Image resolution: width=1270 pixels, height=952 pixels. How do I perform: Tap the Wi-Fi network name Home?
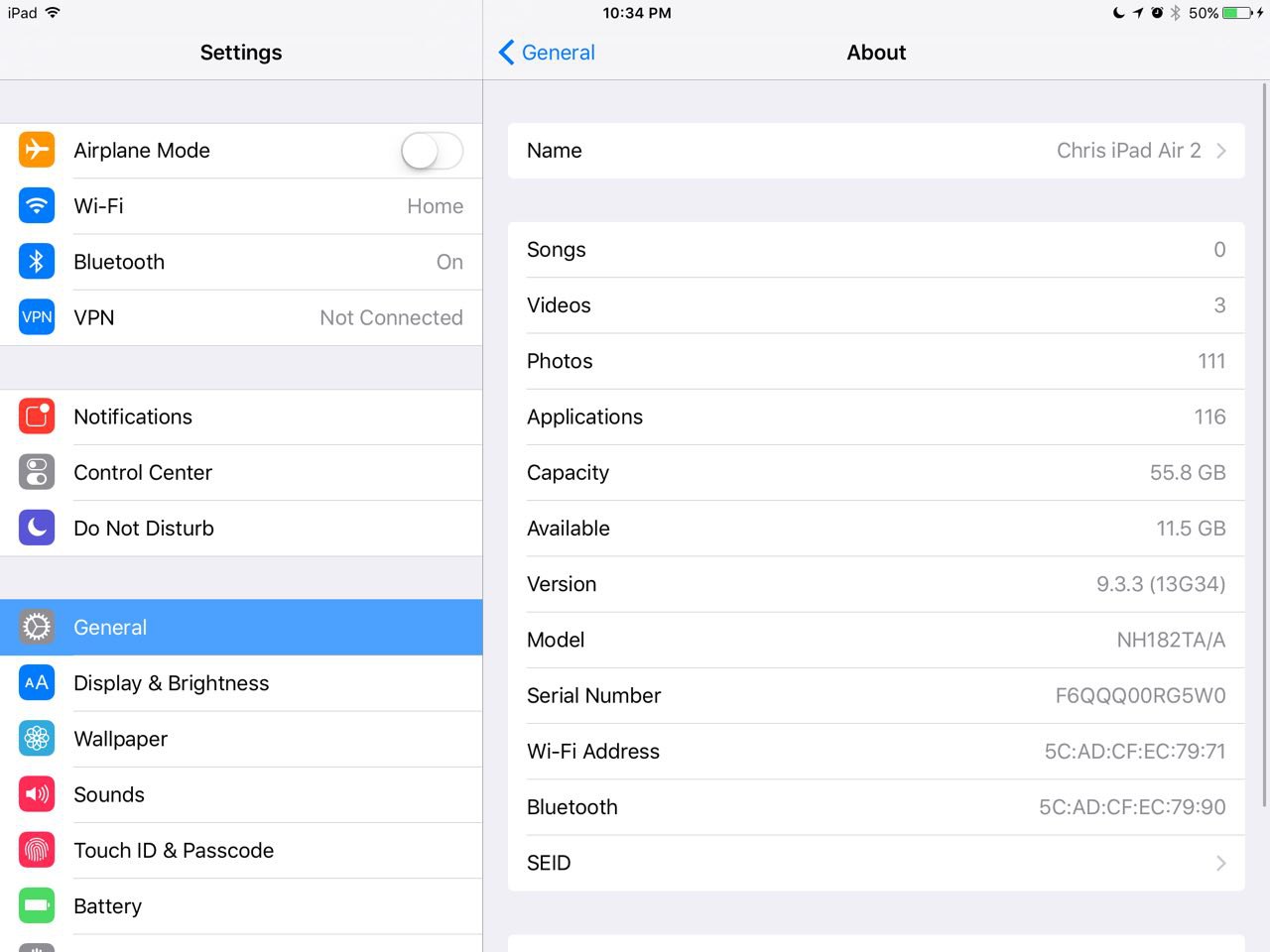point(435,206)
